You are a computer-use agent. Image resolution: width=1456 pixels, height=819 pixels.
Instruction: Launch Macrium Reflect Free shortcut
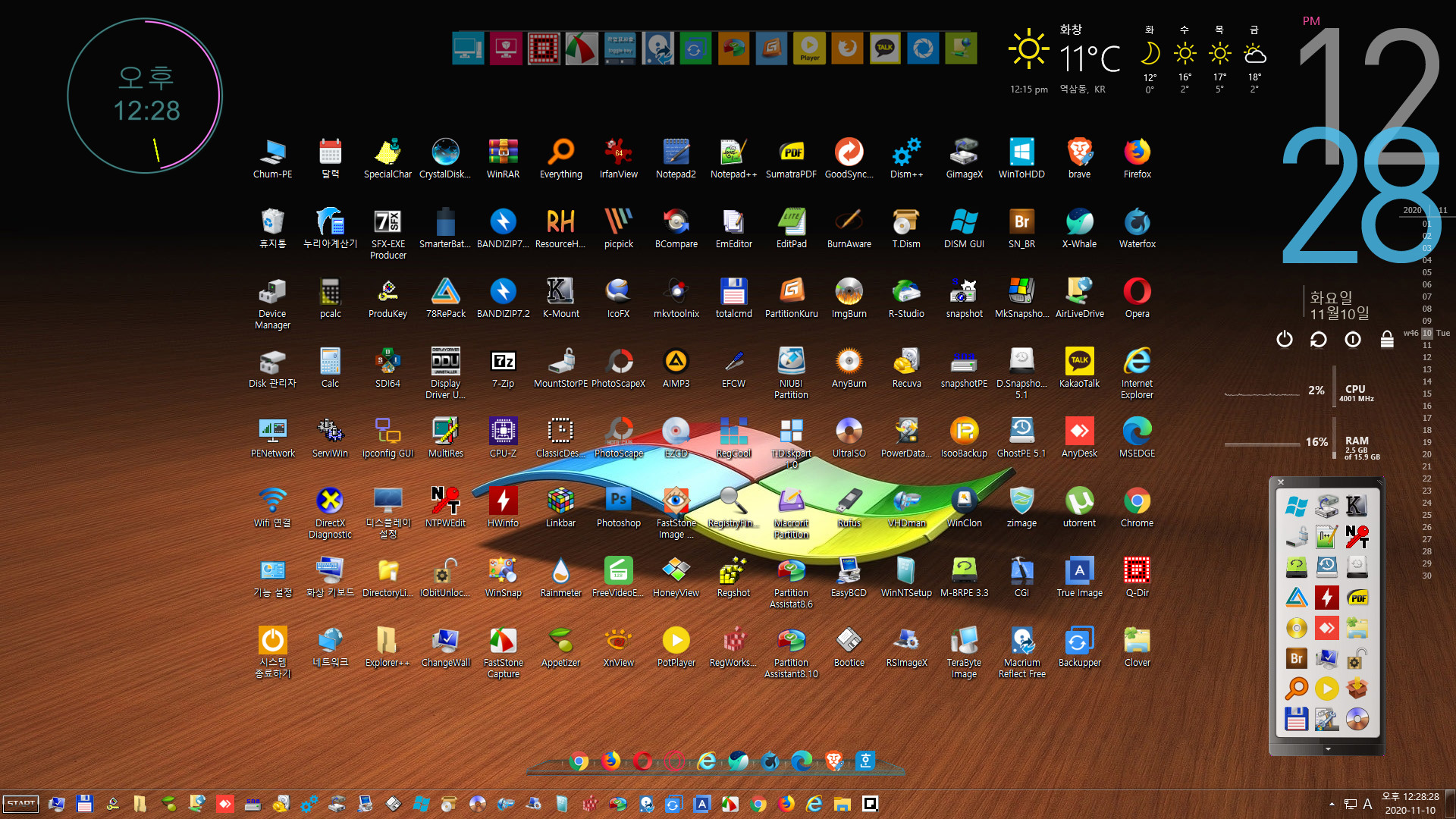[1021, 652]
